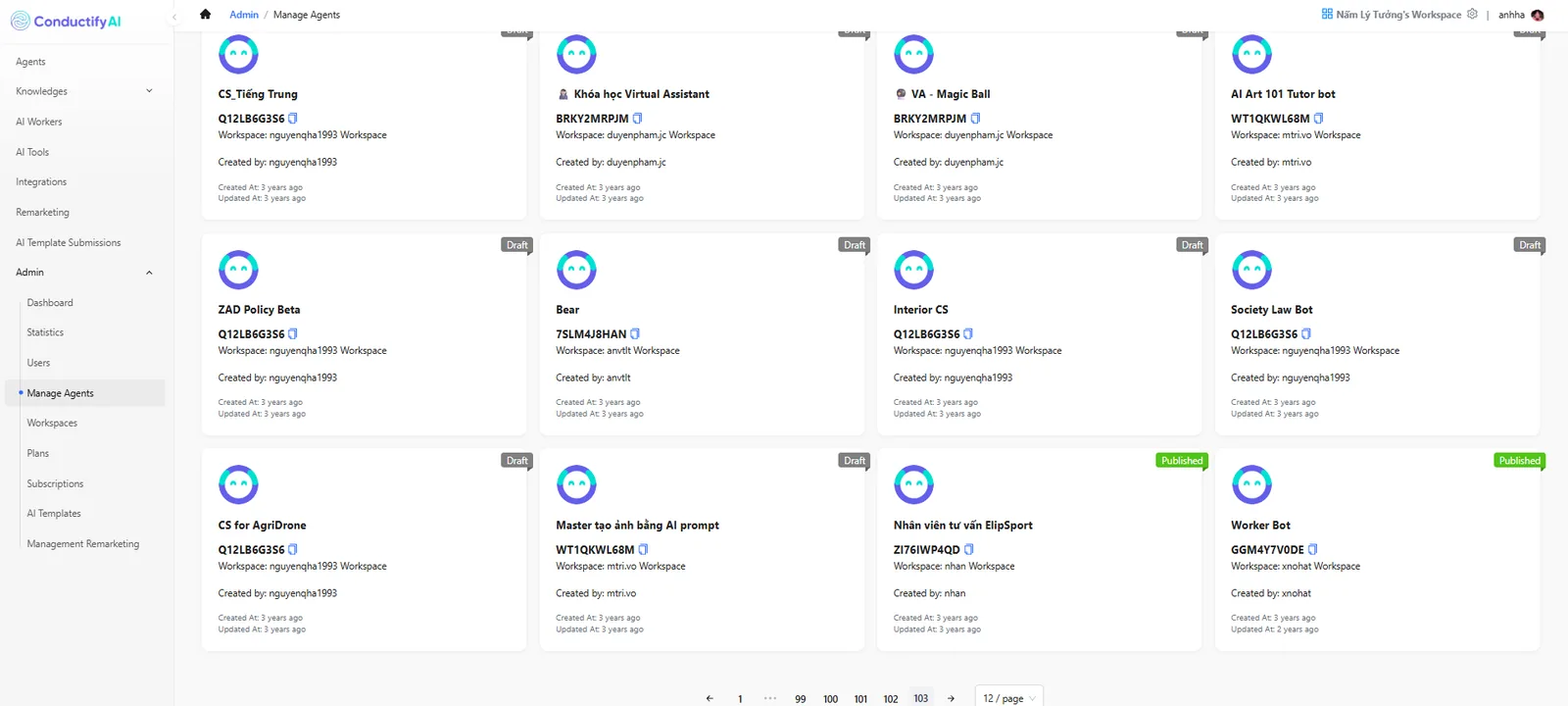1568x706 pixels.
Task: Go to the previous page arrow
Action: [x=710, y=698]
